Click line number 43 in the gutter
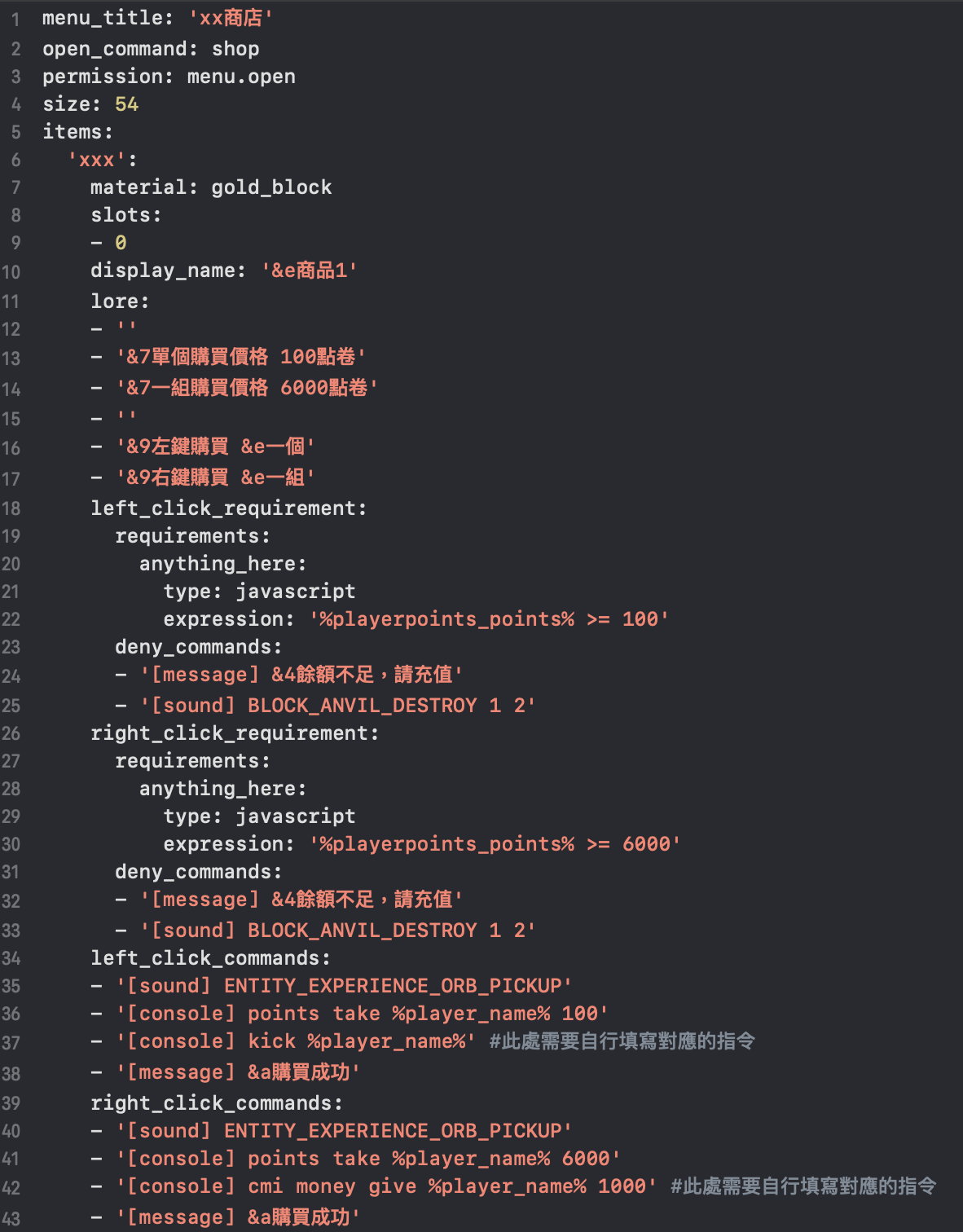Image resolution: width=963 pixels, height=1232 pixels. click(x=11, y=1217)
